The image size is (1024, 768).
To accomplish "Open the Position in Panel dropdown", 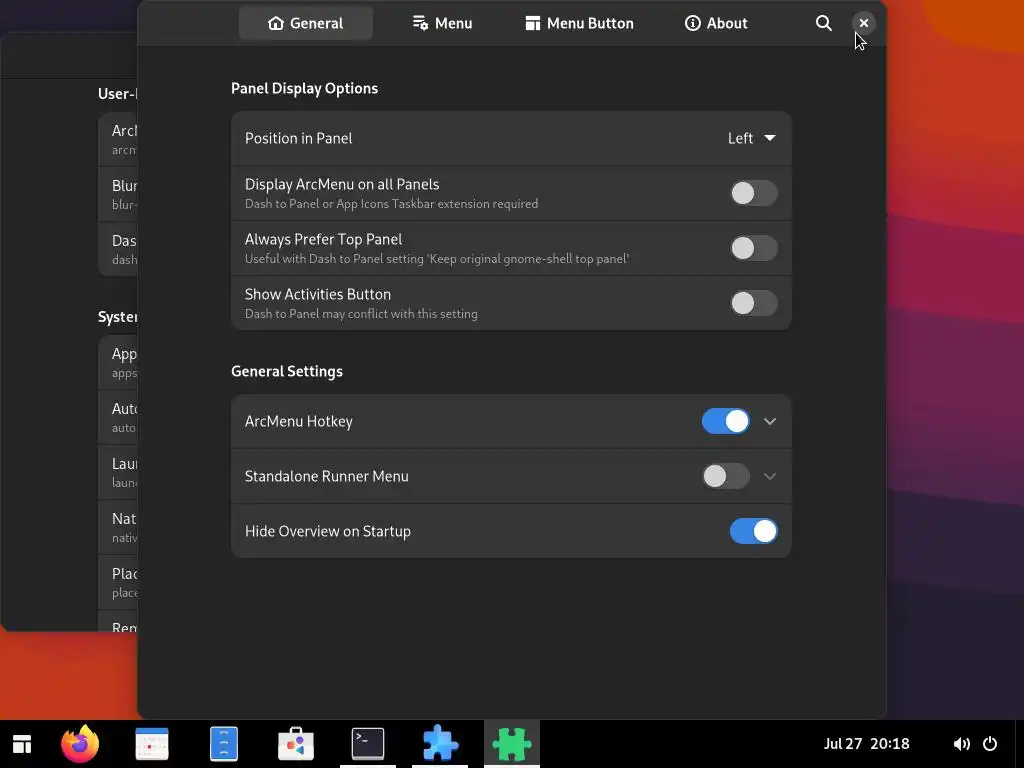I will click(x=752, y=138).
